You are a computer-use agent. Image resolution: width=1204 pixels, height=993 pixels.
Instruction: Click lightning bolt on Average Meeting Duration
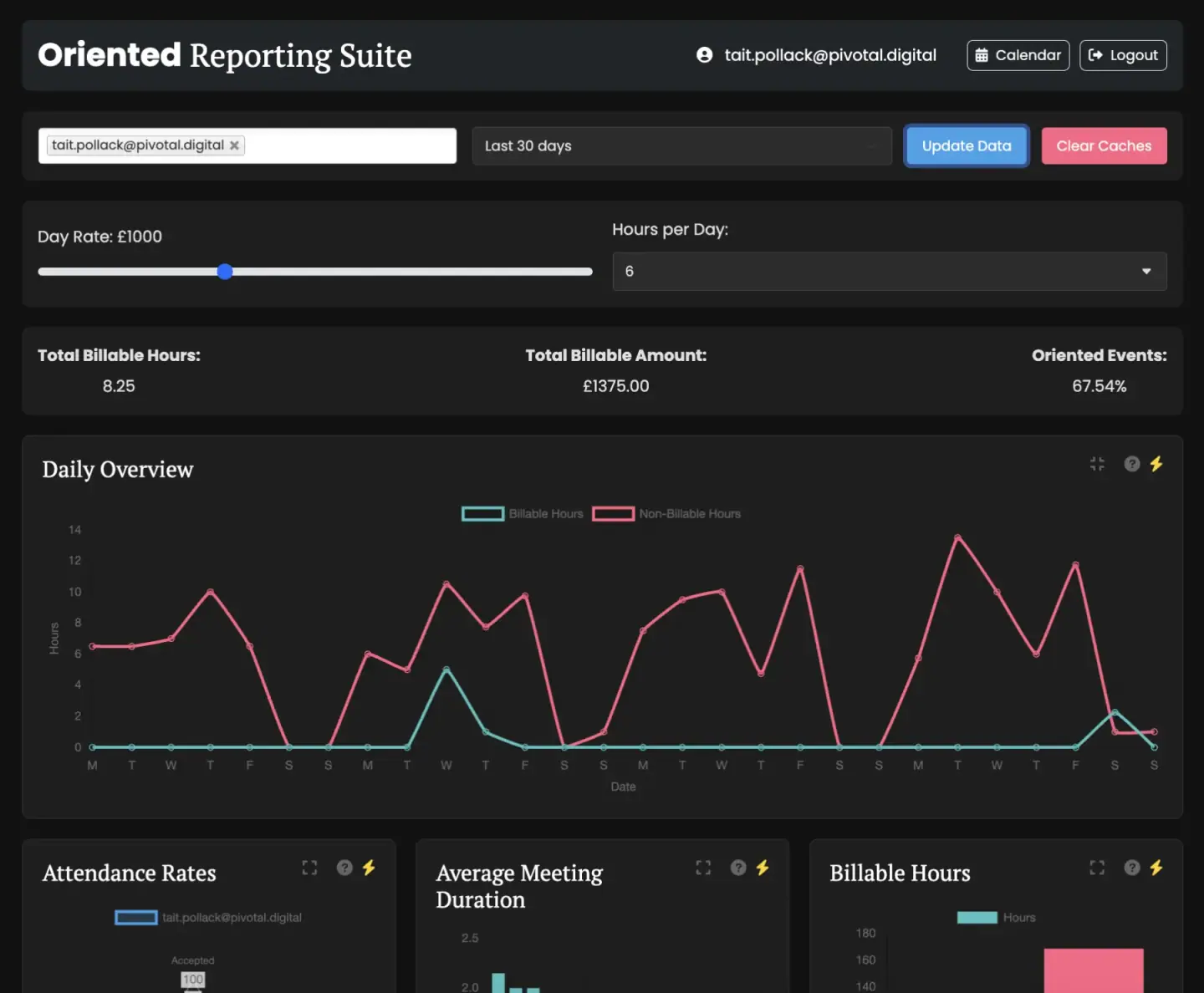763,868
